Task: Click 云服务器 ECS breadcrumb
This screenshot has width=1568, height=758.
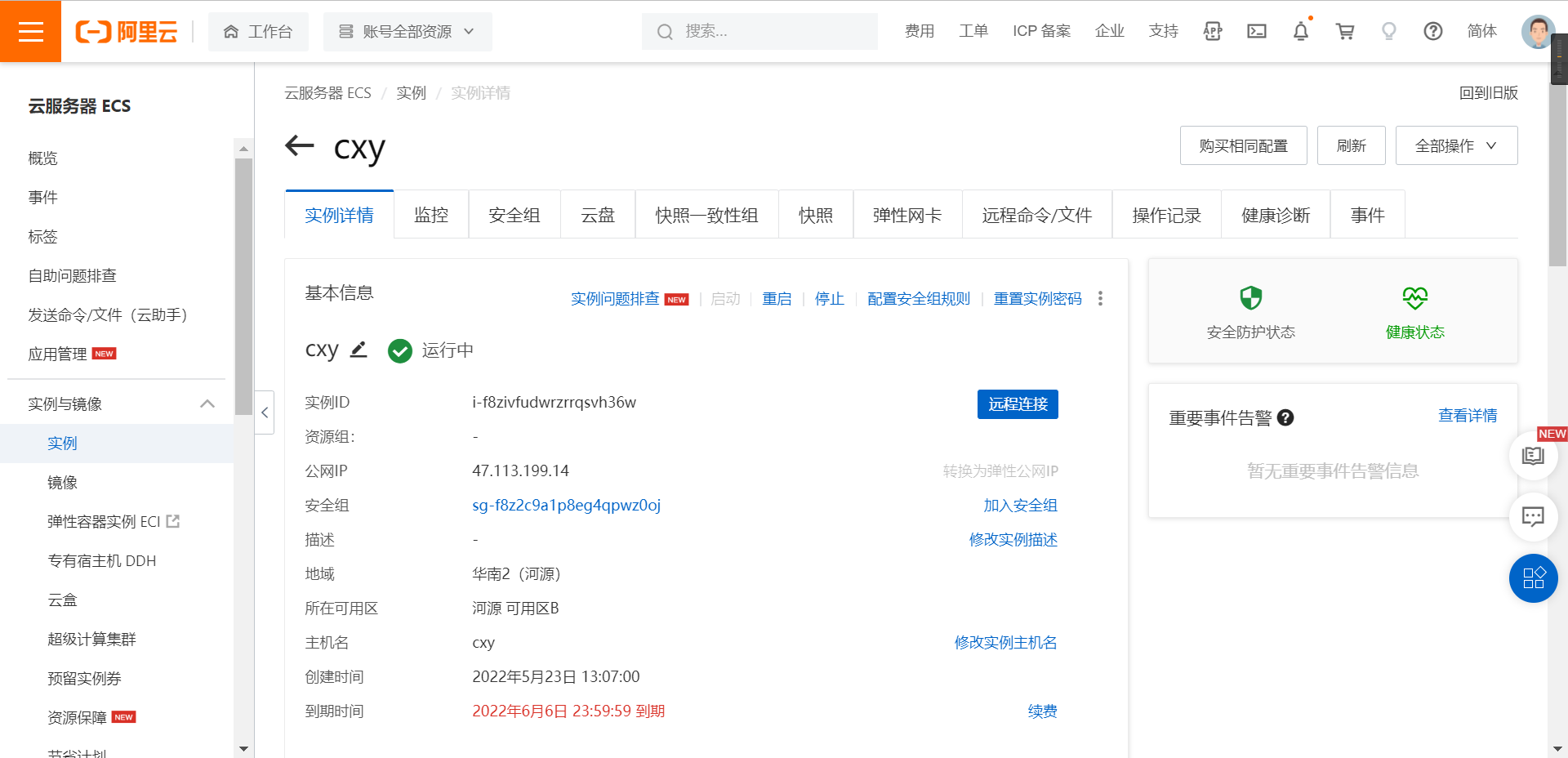Action: (x=327, y=93)
